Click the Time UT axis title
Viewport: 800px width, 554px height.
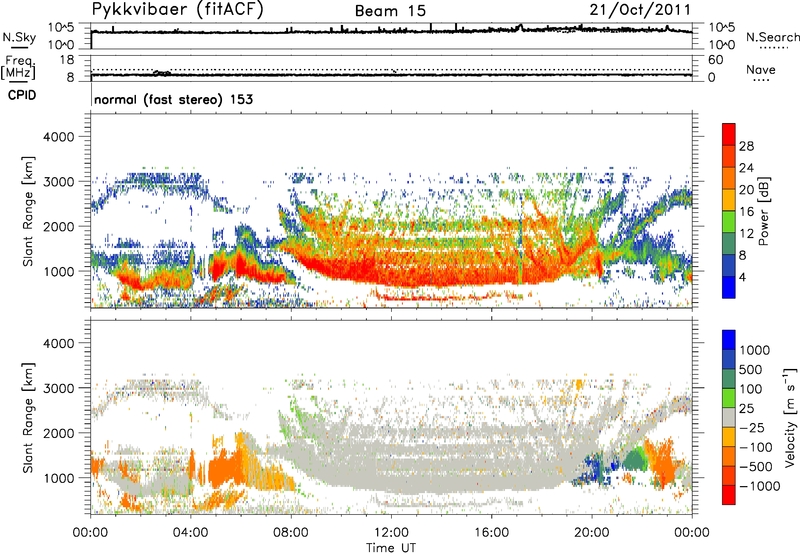tap(391, 548)
